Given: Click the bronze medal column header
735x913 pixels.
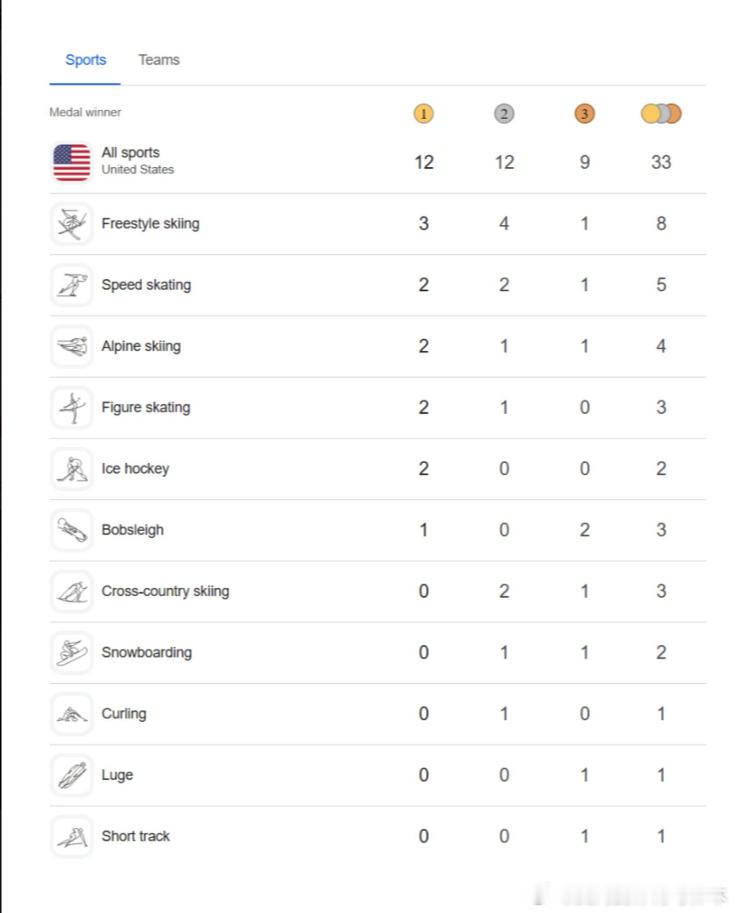Looking at the screenshot, I should pyautogui.click(x=585, y=114).
